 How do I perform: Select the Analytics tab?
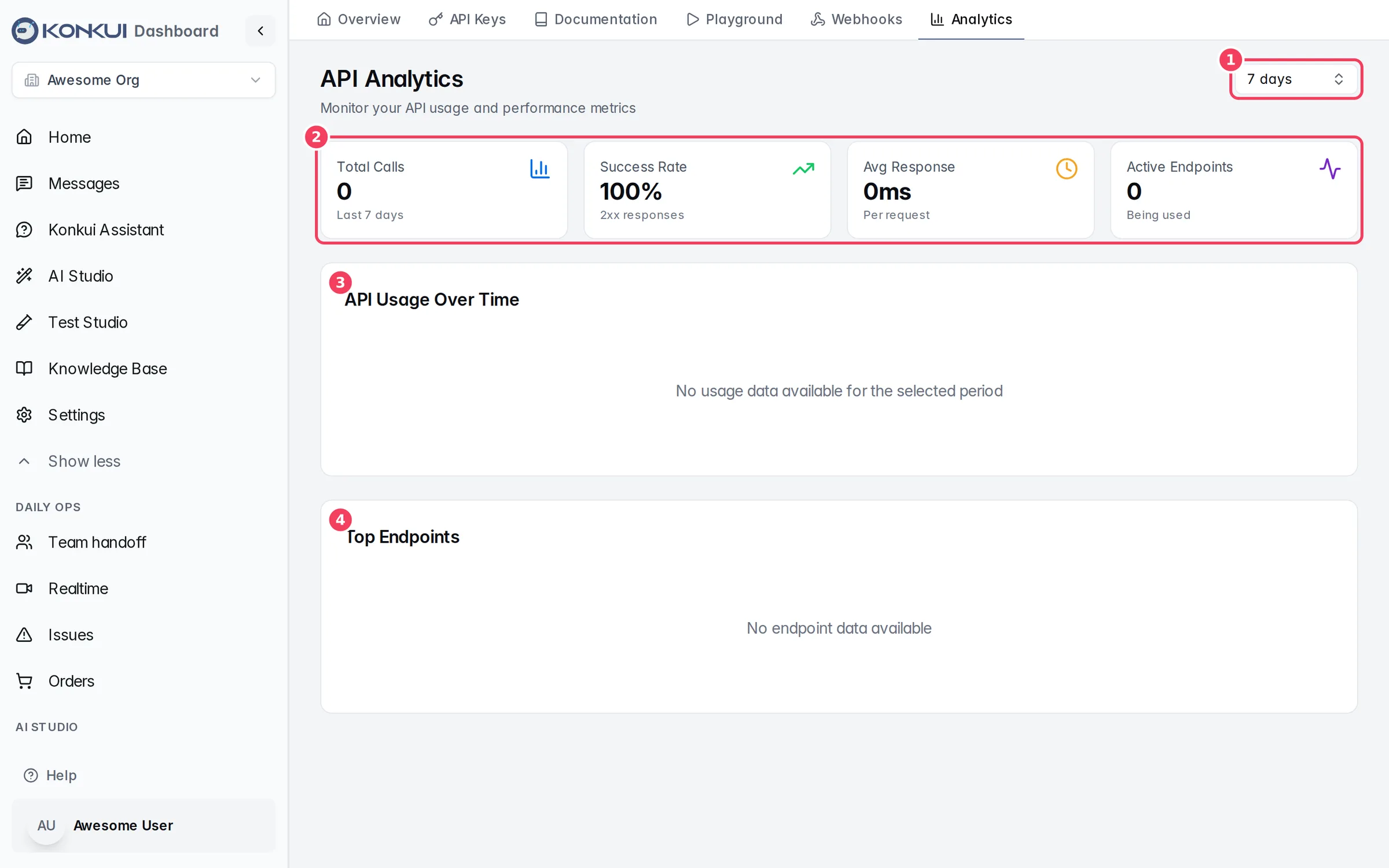point(971,20)
